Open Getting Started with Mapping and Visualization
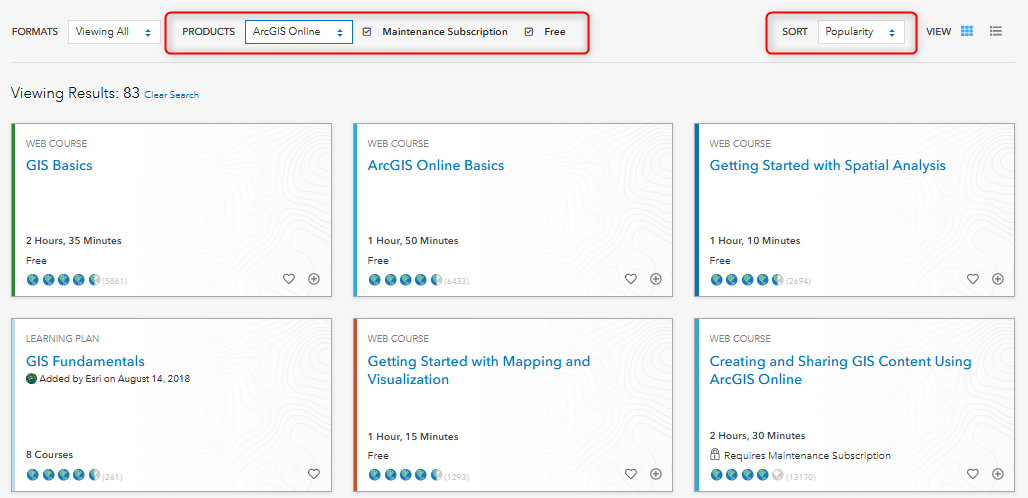This screenshot has width=1028, height=498. coord(479,370)
